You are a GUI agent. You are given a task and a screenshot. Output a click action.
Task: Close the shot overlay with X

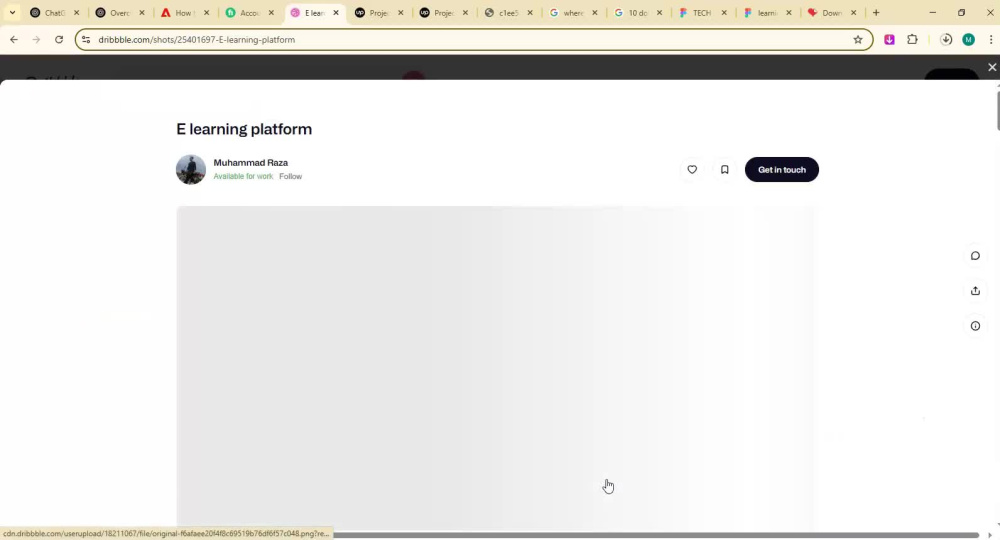pyautogui.click(x=992, y=67)
